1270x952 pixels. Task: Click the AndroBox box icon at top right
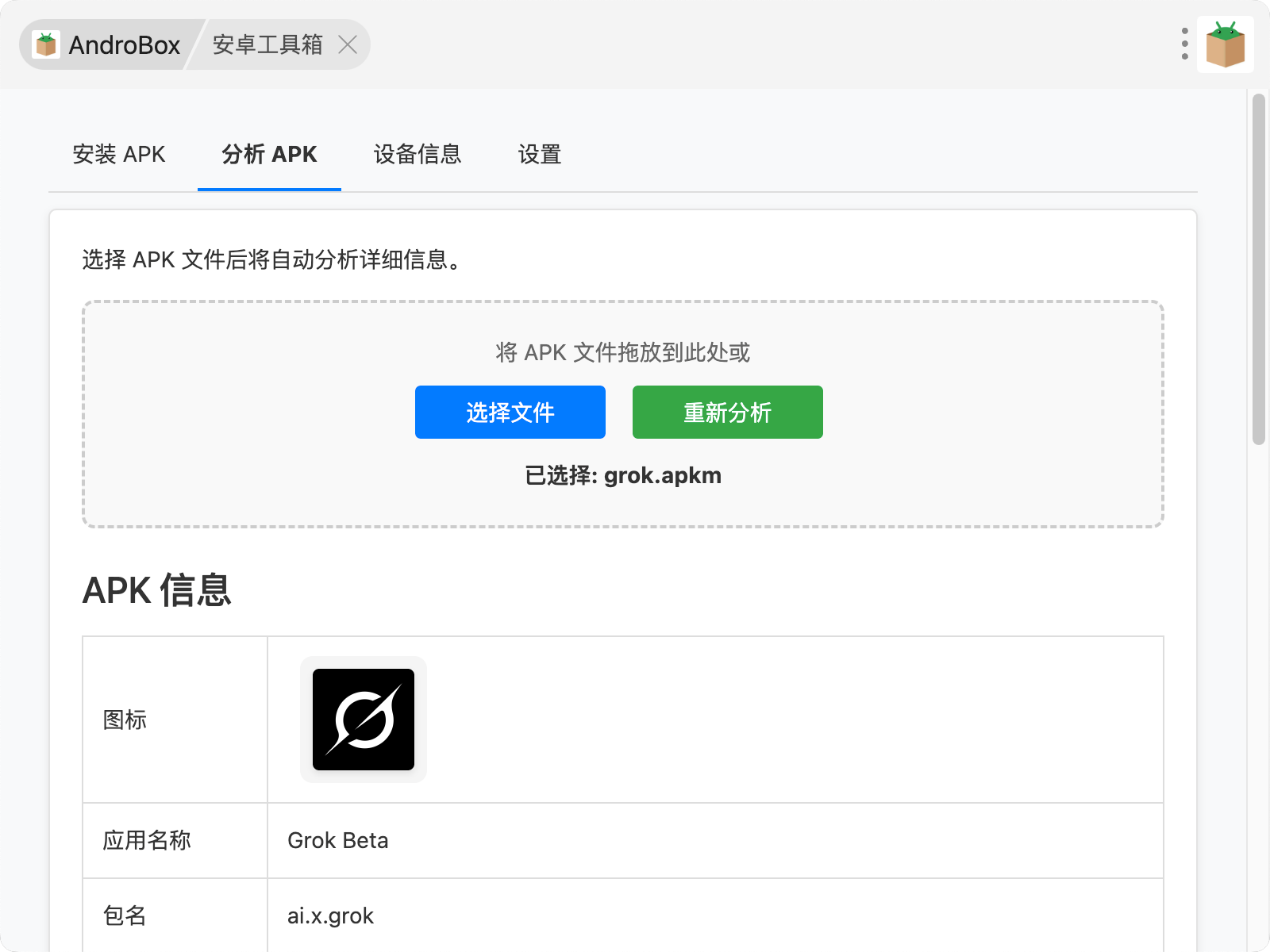[x=1225, y=44]
